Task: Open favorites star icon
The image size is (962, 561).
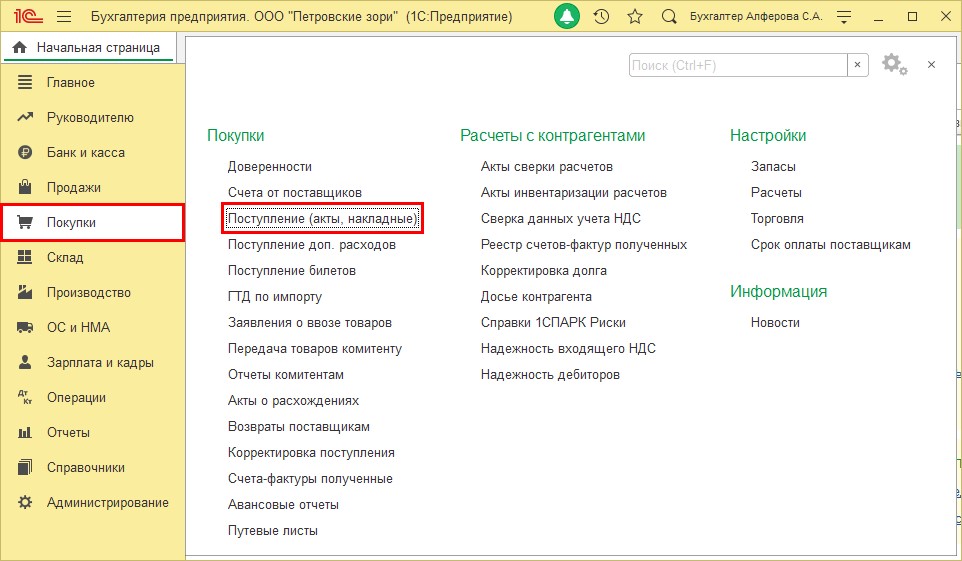Action: (635, 17)
